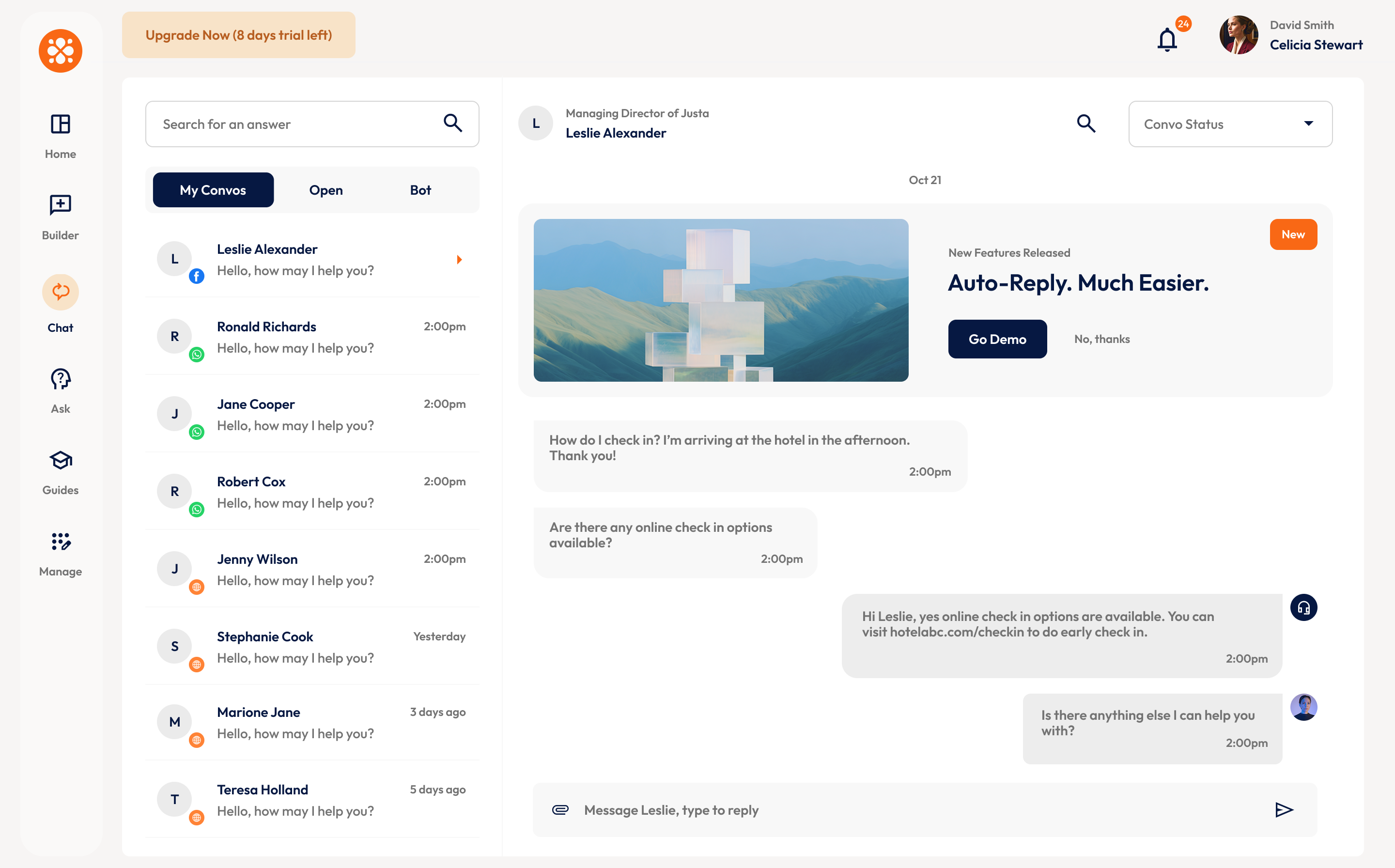Click the attachment paperclip icon

pos(560,809)
